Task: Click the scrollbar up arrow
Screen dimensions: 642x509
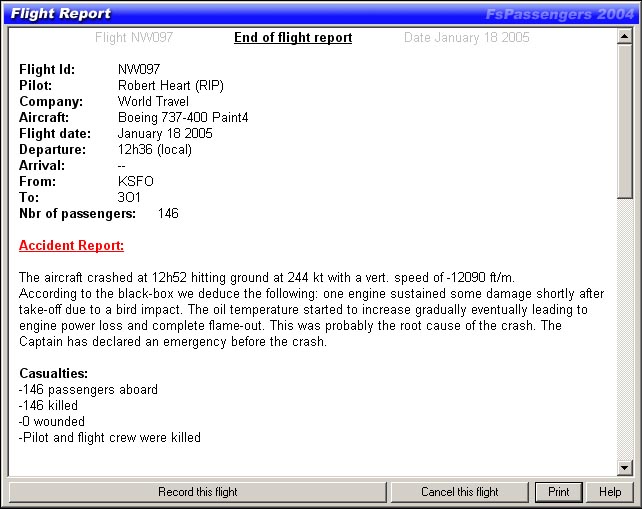Action: coord(625,36)
